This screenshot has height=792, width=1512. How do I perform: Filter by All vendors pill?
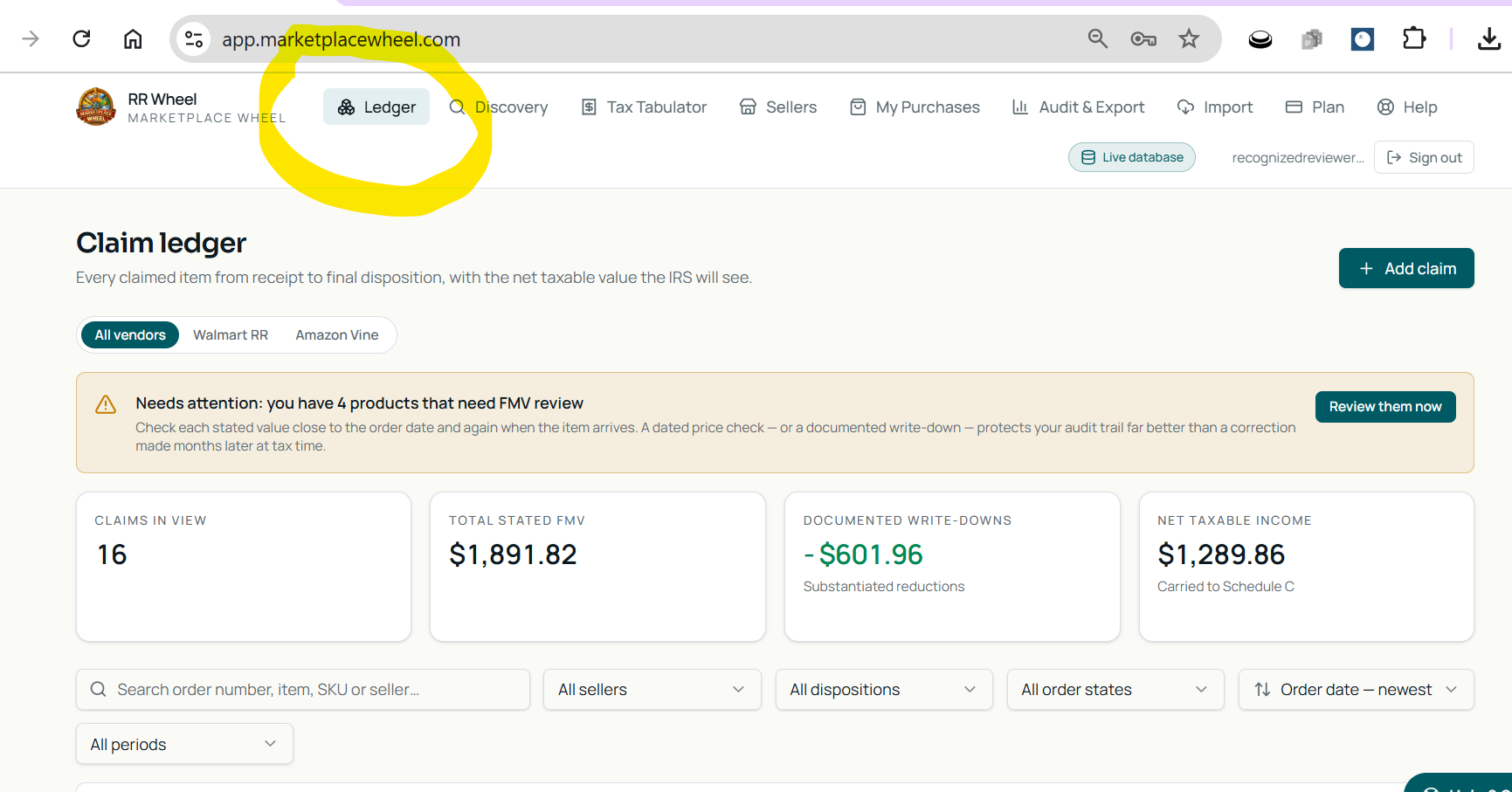(x=130, y=335)
